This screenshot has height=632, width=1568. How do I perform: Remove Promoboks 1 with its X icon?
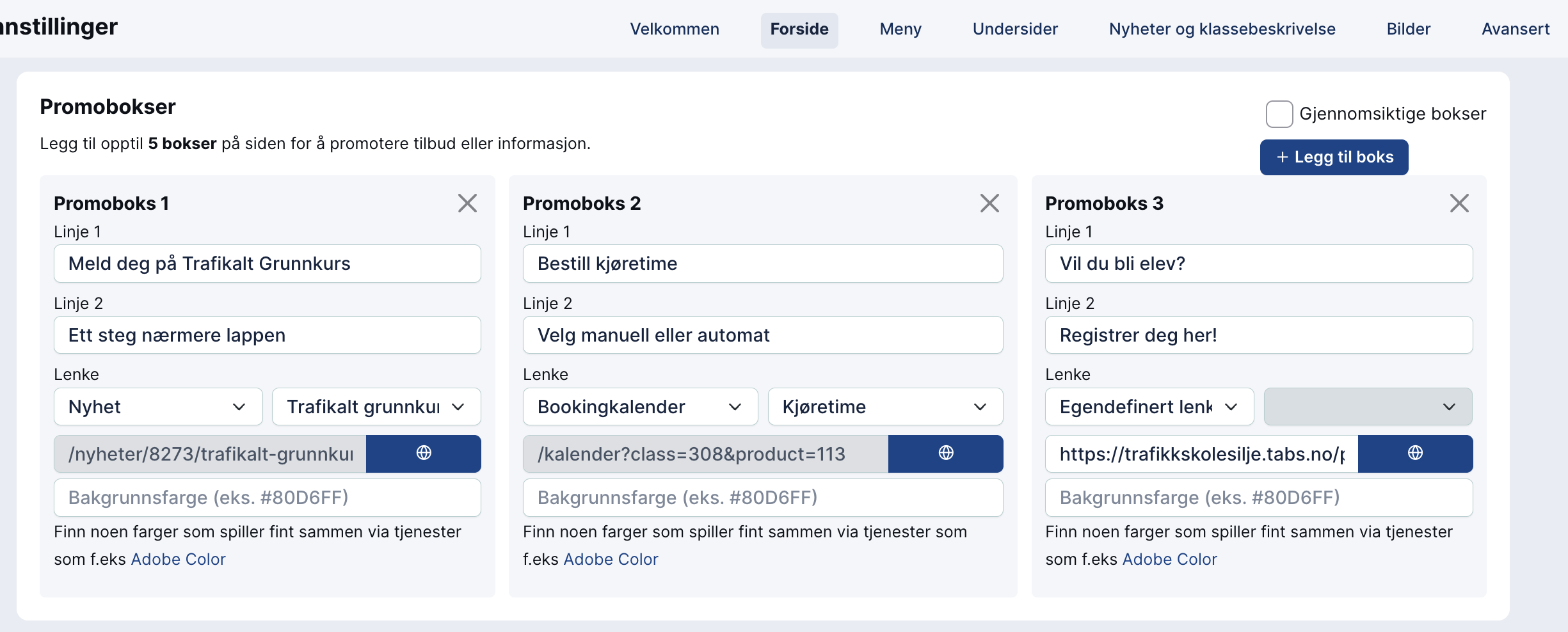point(467,203)
